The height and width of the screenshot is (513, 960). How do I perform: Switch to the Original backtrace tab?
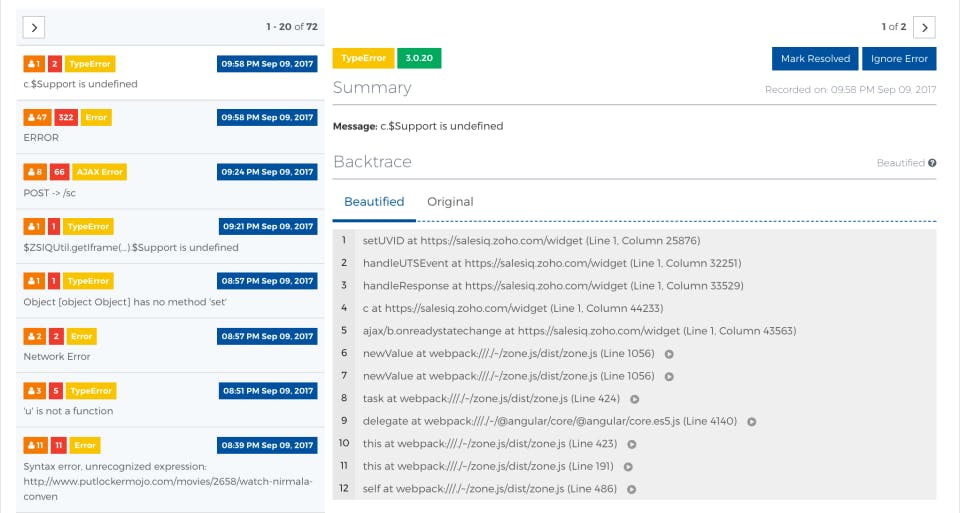coord(450,202)
